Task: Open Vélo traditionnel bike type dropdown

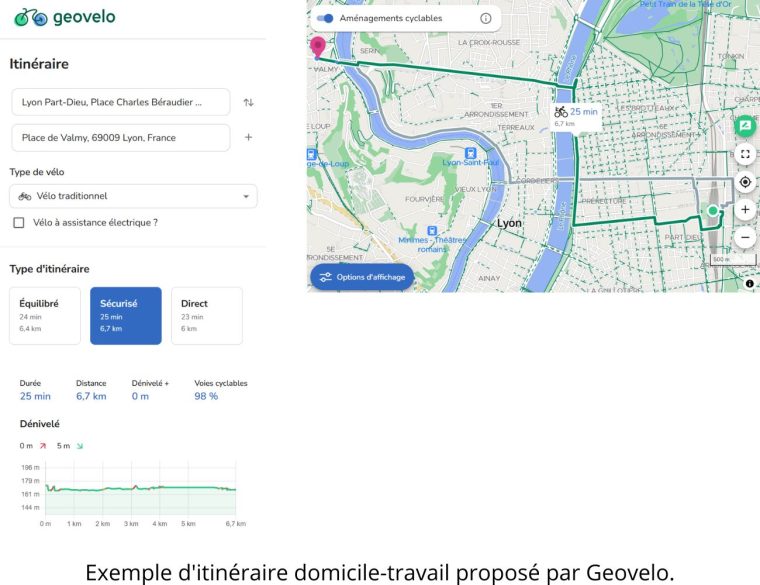Action: (x=133, y=196)
